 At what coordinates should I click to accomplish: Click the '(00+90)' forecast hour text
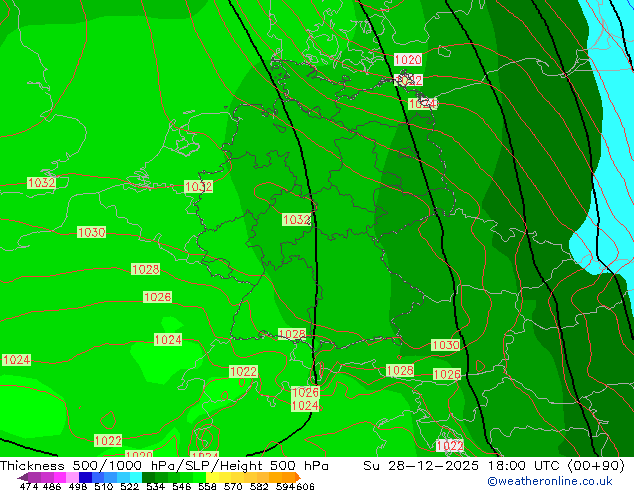pos(596,466)
